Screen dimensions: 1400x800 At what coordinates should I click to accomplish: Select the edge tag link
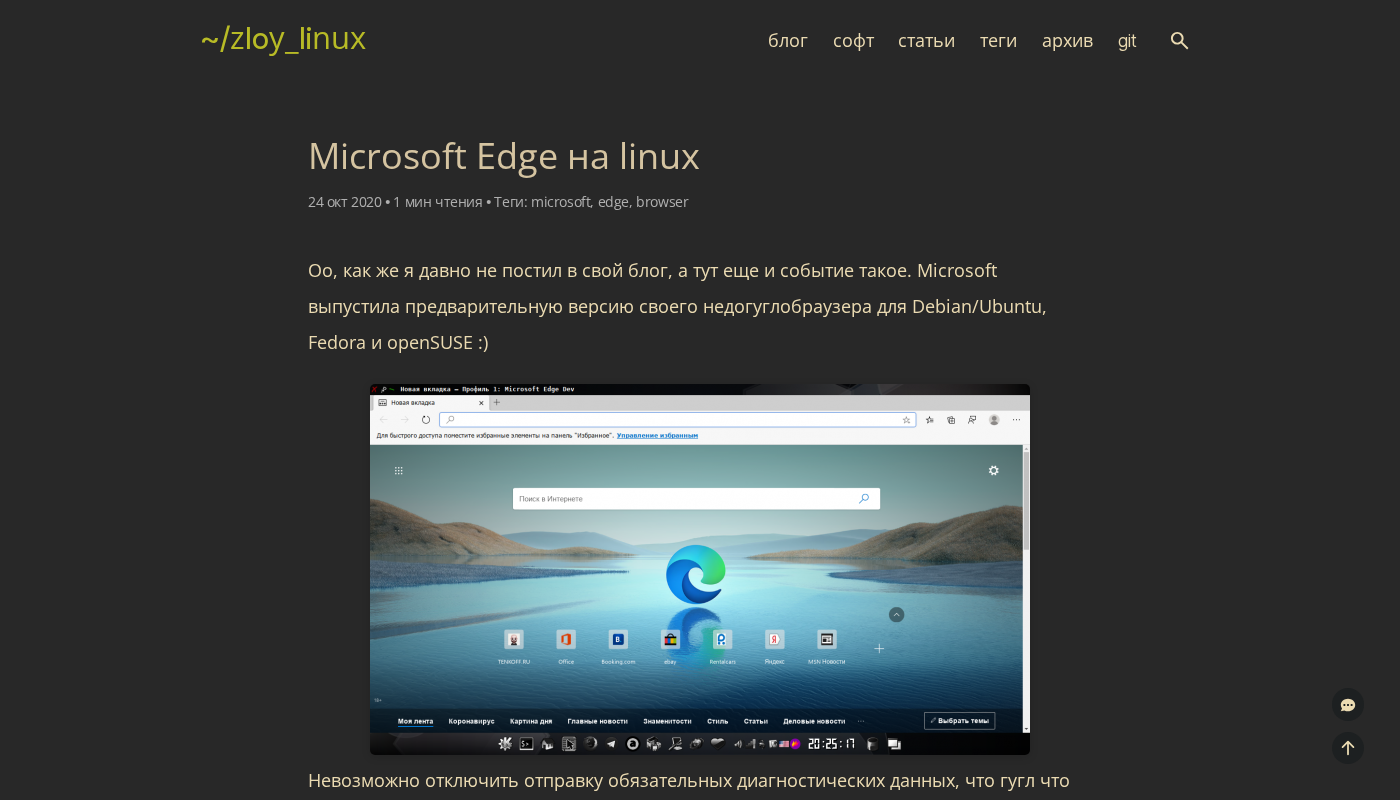(x=613, y=202)
